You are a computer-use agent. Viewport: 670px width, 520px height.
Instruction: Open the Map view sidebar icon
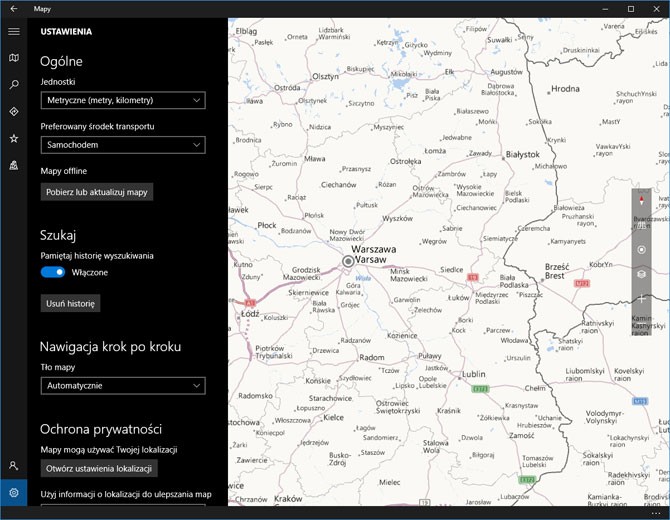tap(14, 58)
